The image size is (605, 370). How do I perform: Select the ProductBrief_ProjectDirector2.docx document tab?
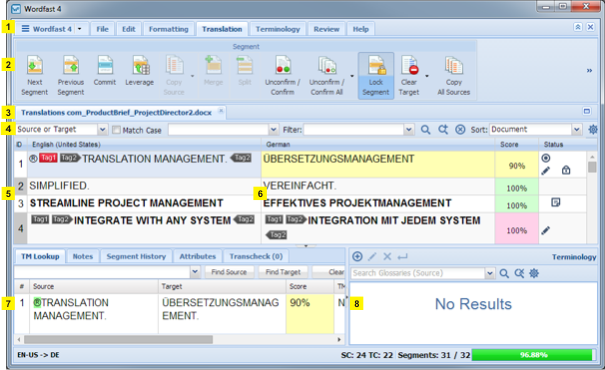coord(116,113)
